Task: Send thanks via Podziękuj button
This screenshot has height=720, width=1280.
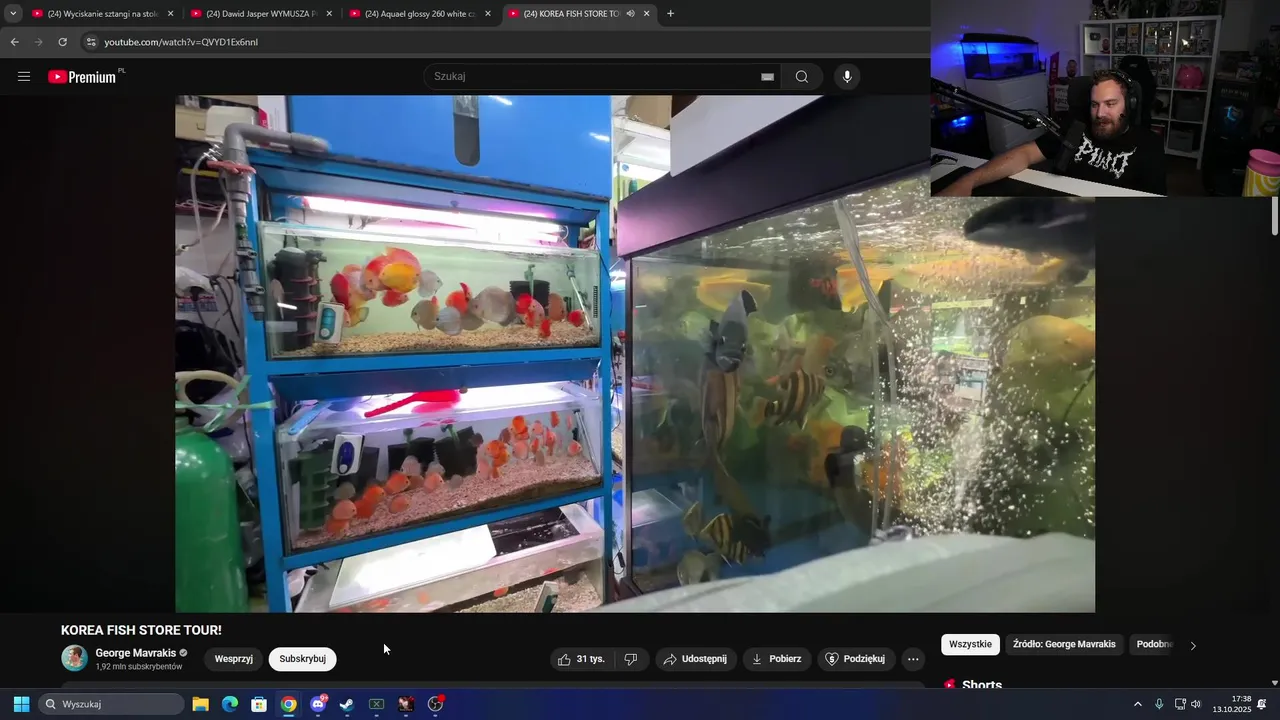Action: [856, 659]
